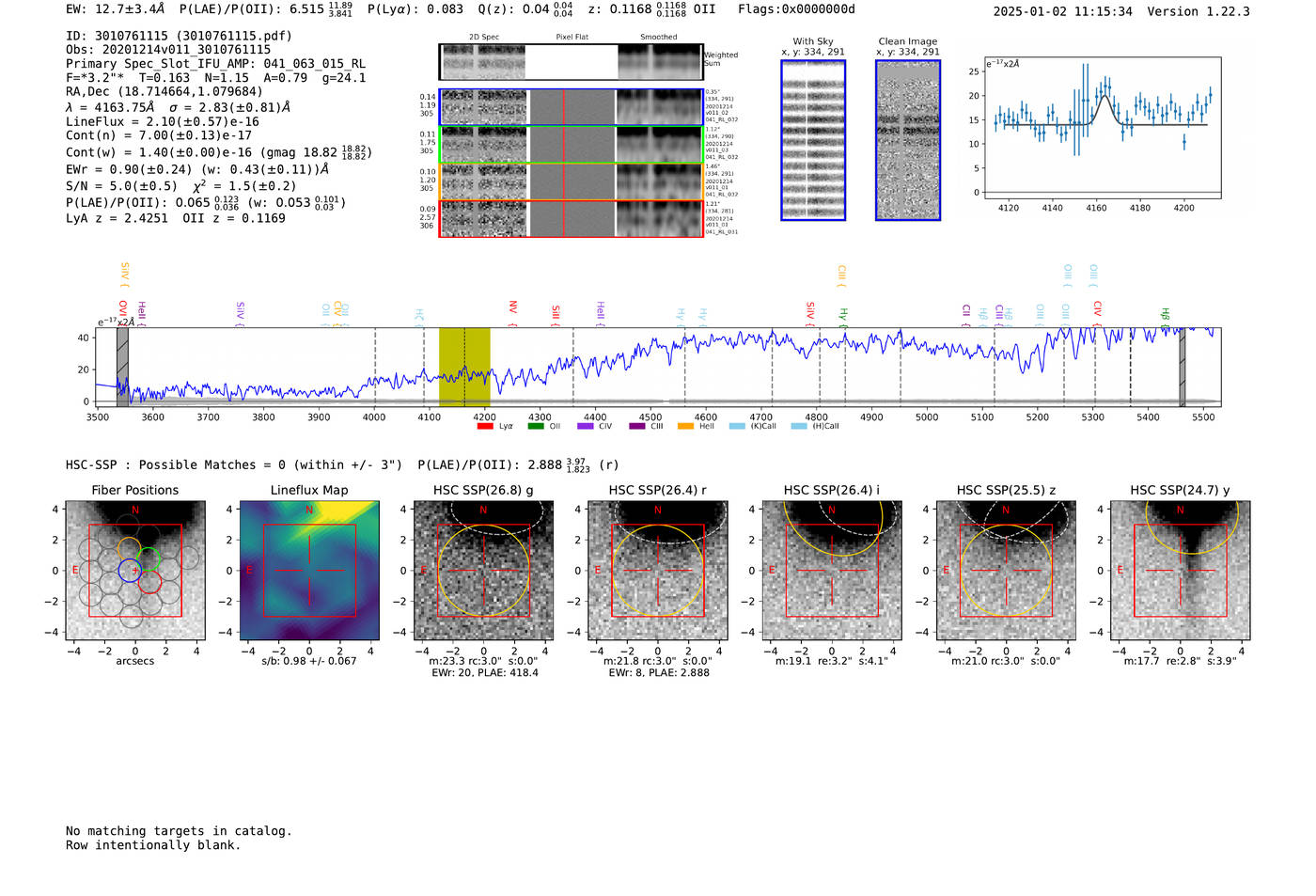Select the CIV purple legend swatch
The width and height of the screenshot is (1316, 896).
pyautogui.click(x=585, y=426)
